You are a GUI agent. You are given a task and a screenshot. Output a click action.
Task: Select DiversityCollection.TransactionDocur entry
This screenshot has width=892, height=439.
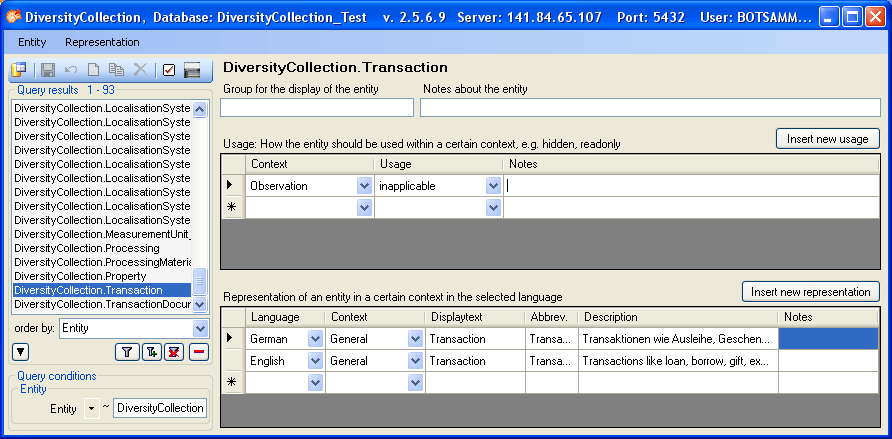point(102,304)
